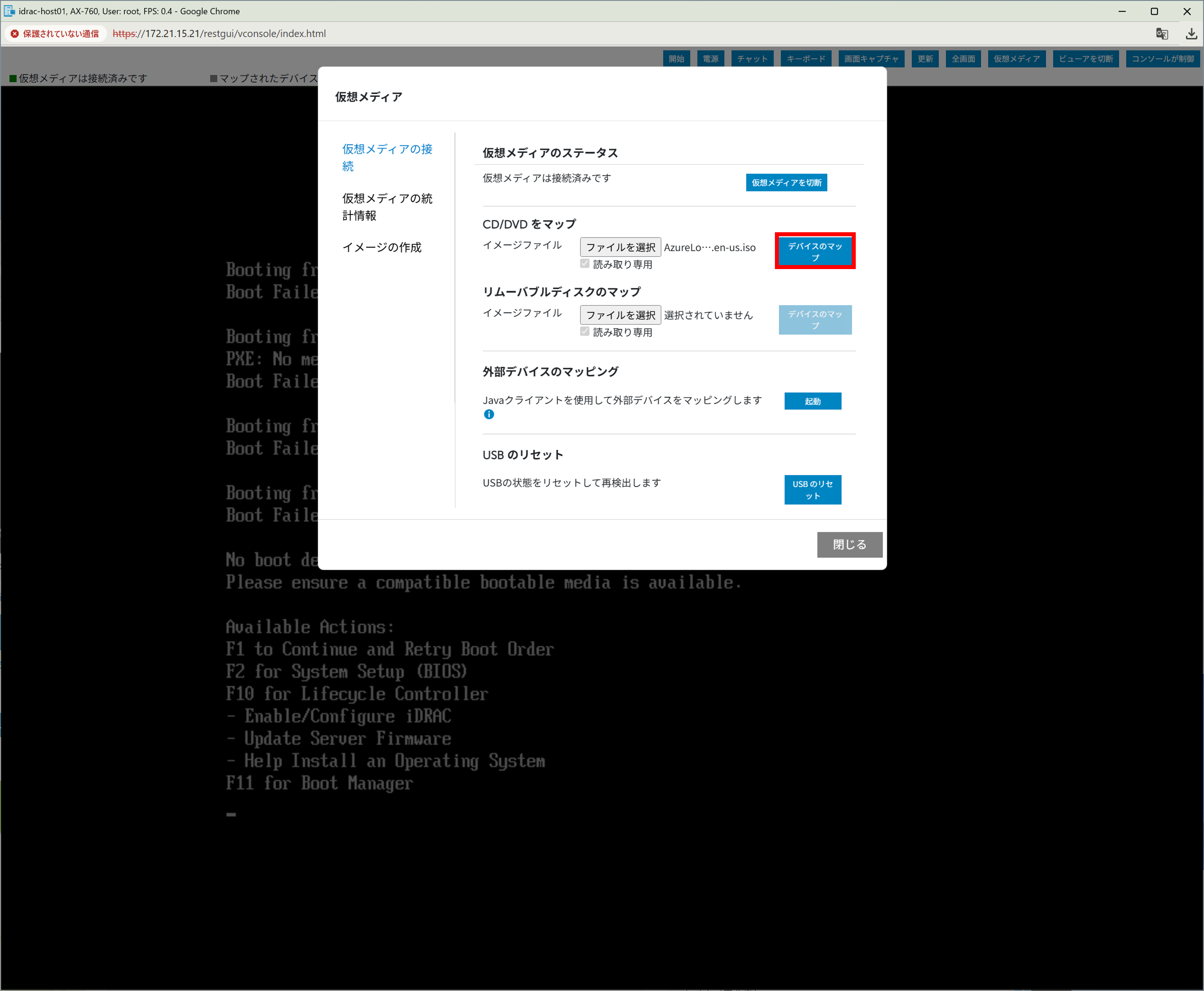Map the CD/DVD device
This screenshot has height=991, width=1204.
pyautogui.click(x=815, y=251)
